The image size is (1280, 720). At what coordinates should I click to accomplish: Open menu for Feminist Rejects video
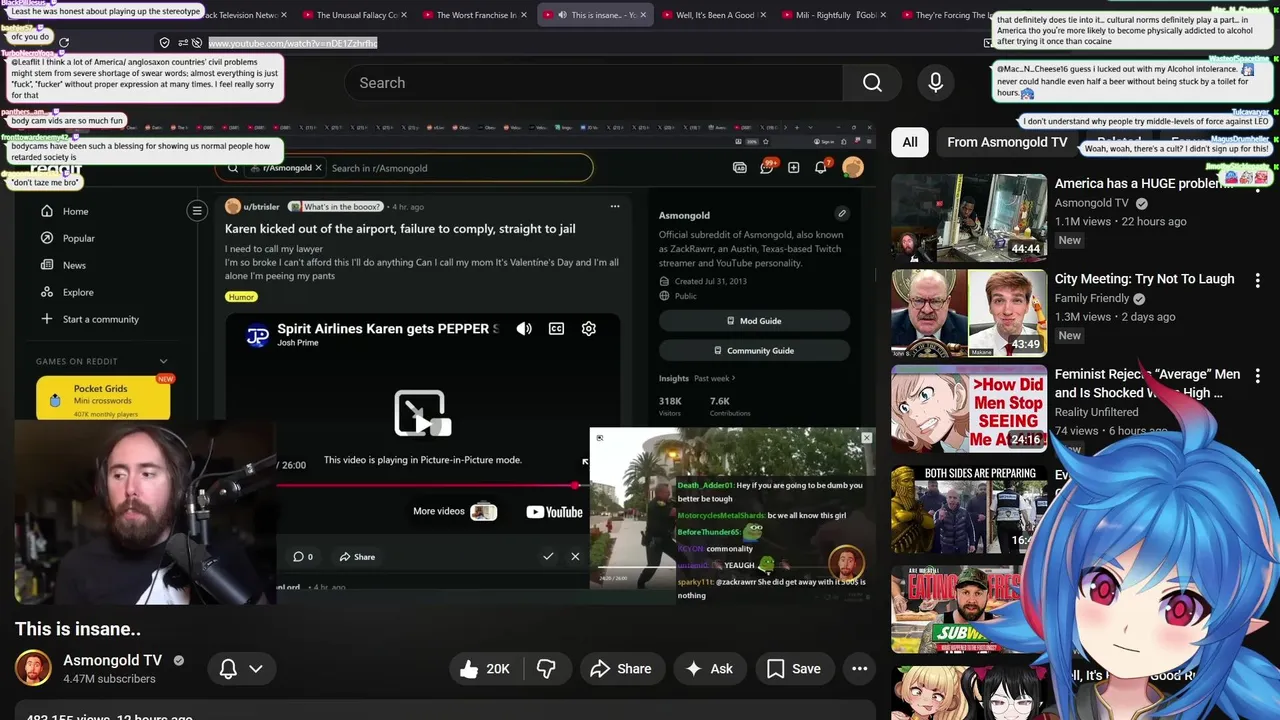(x=1257, y=376)
